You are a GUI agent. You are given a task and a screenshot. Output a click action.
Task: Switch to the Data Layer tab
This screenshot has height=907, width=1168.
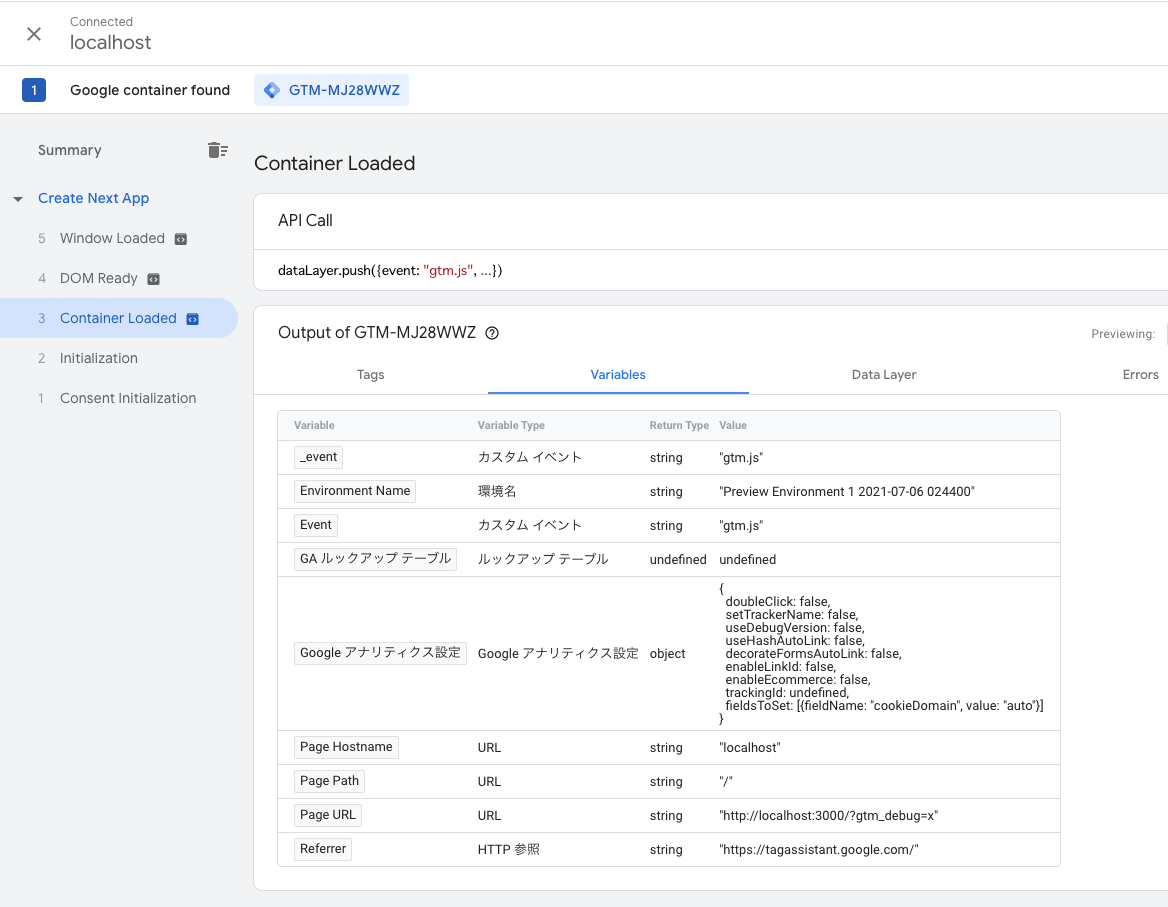(x=883, y=375)
